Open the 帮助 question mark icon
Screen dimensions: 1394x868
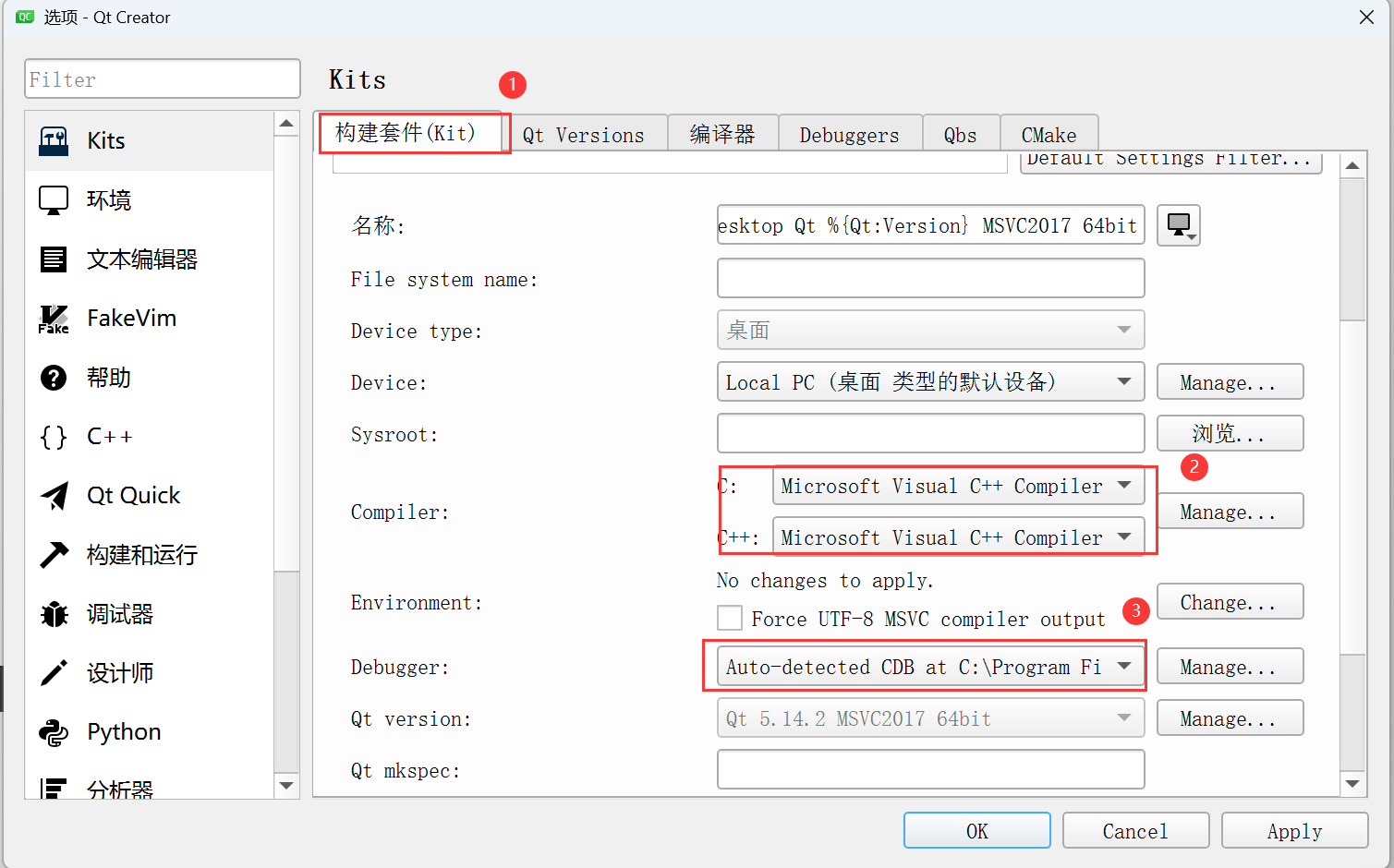pos(54,378)
